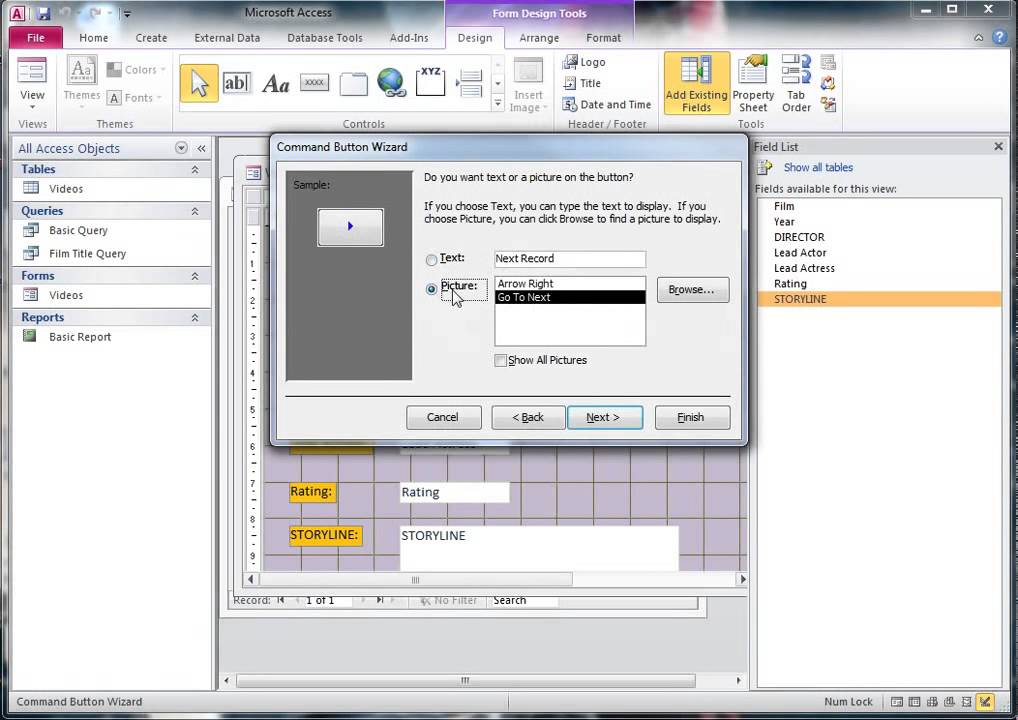The width and height of the screenshot is (1018, 720).
Task: Open the File tab
Action: tap(36, 38)
